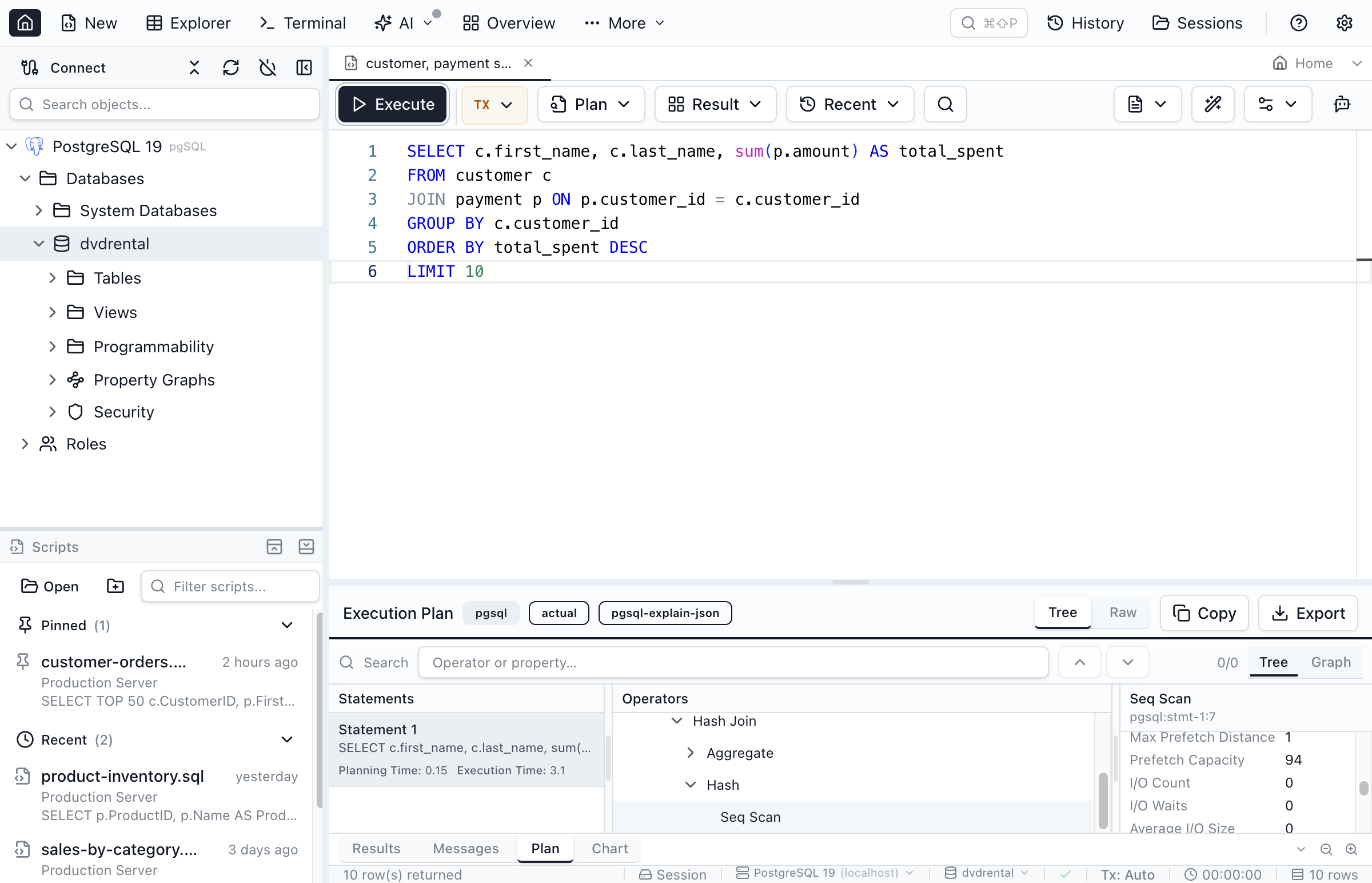This screenshot has width=1372, height=883.
Task: Collapse Scripts panel with first panel icon
Action: (274, 547)
